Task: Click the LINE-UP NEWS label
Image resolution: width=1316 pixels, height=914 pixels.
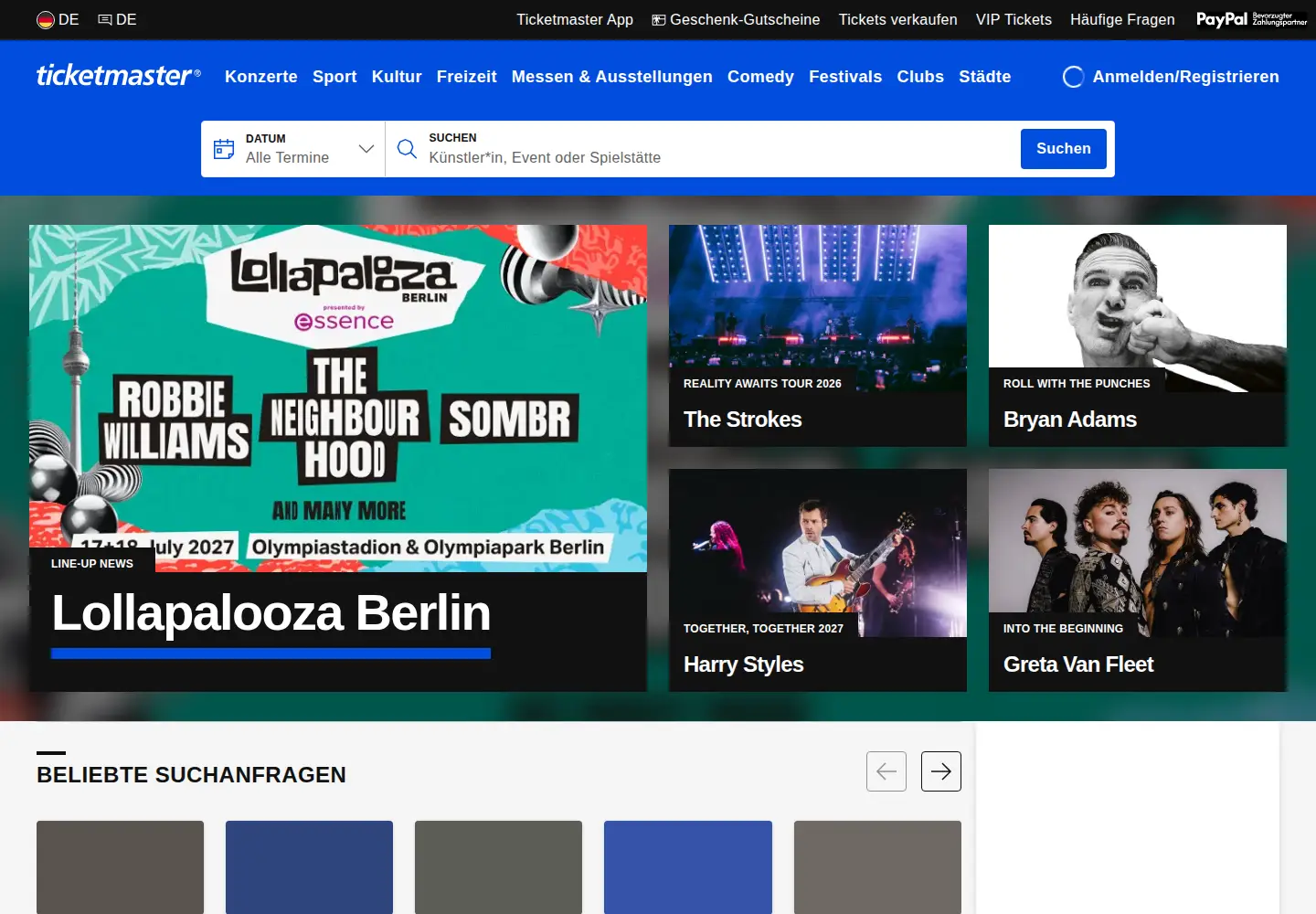Action: click(92, 564)
